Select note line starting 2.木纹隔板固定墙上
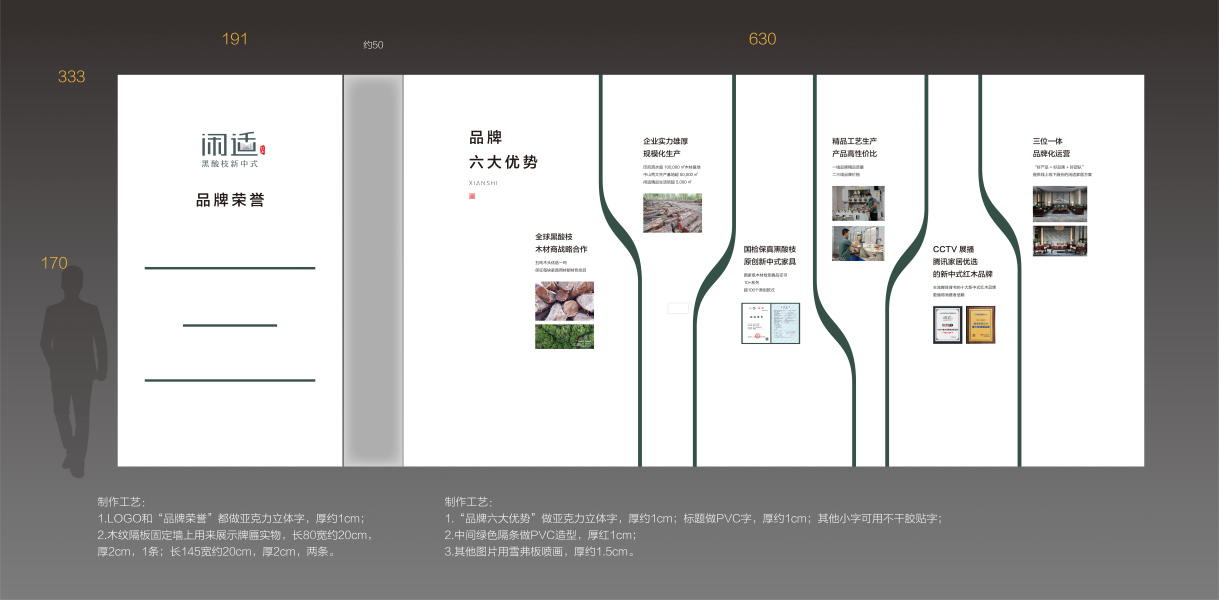Image resolution: width=1219 pixels, height=600 pixels. (235, 535)
